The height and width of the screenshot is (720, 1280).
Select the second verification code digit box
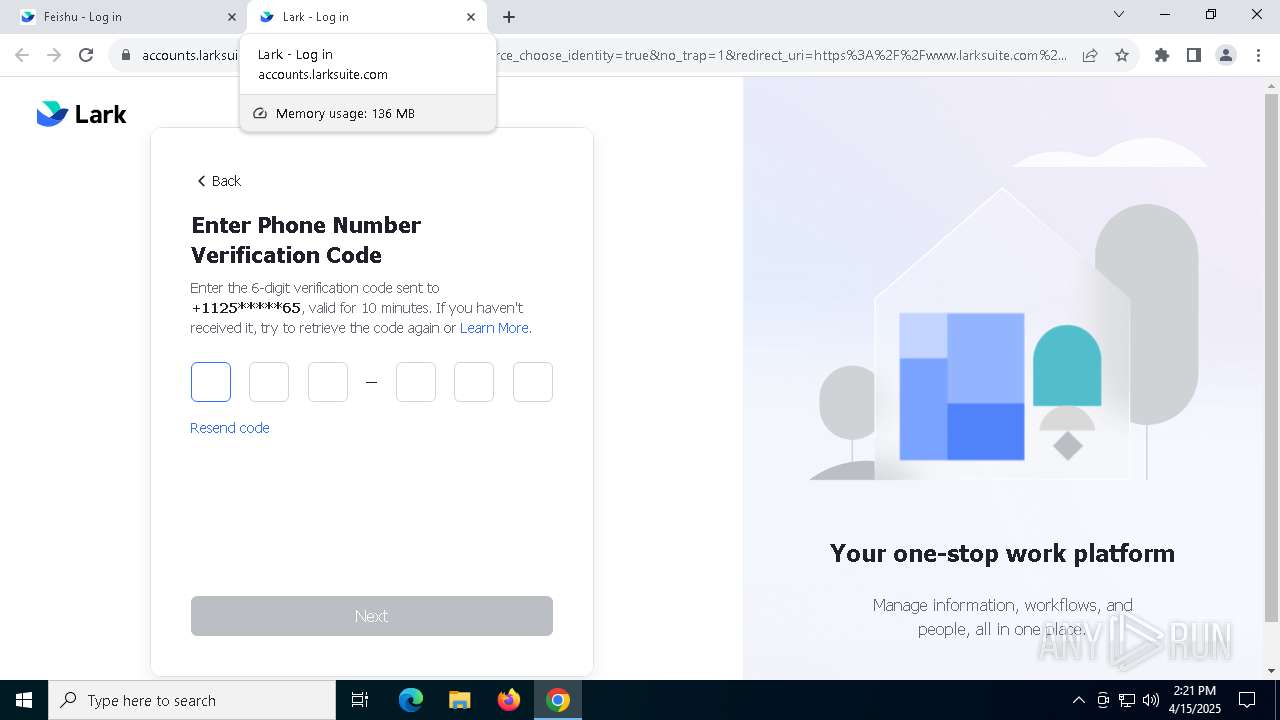click(269, 382)
